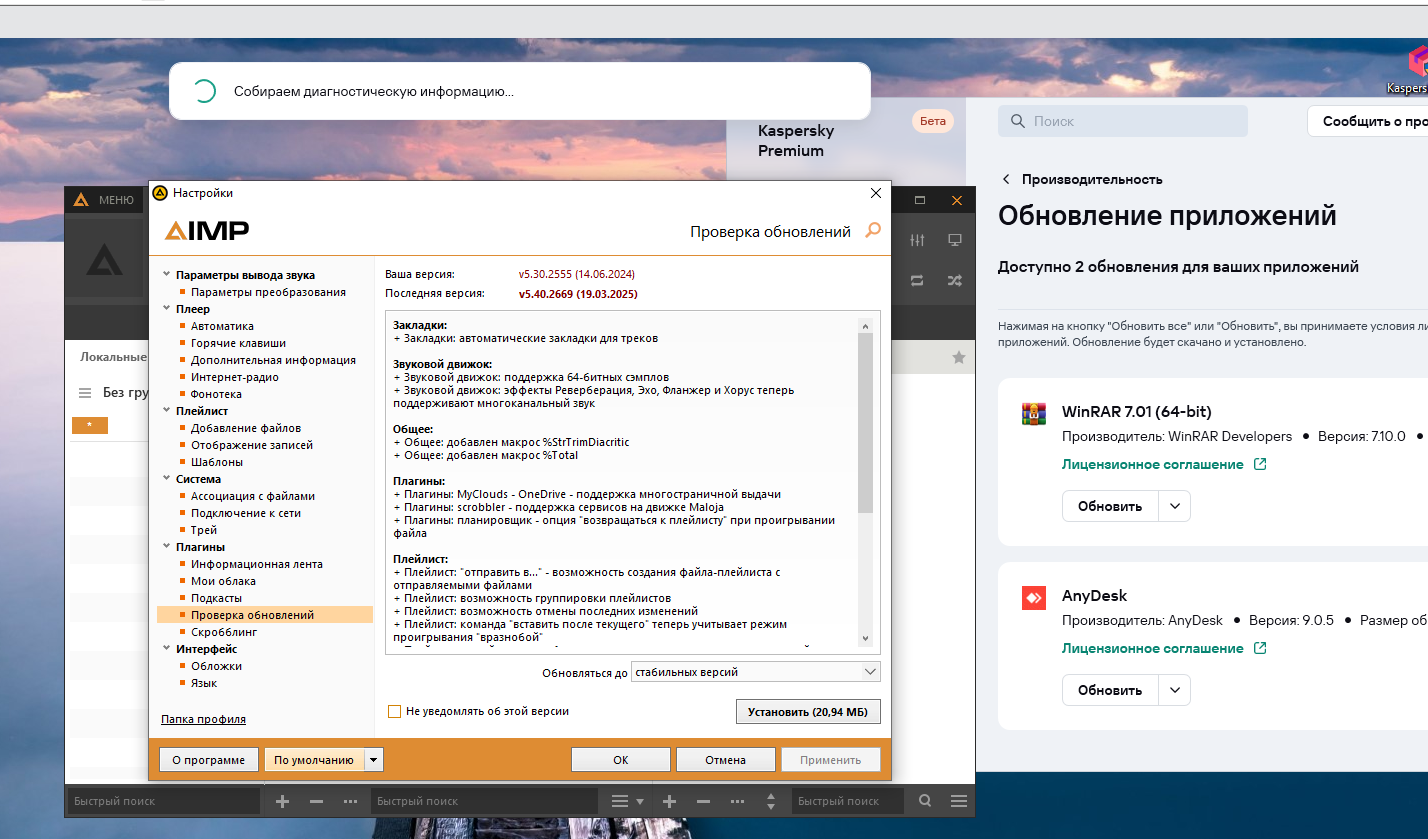Click the leftmost Быстрый поиск field in AIMP
The image size is (1428, 839).
point(164,801)
